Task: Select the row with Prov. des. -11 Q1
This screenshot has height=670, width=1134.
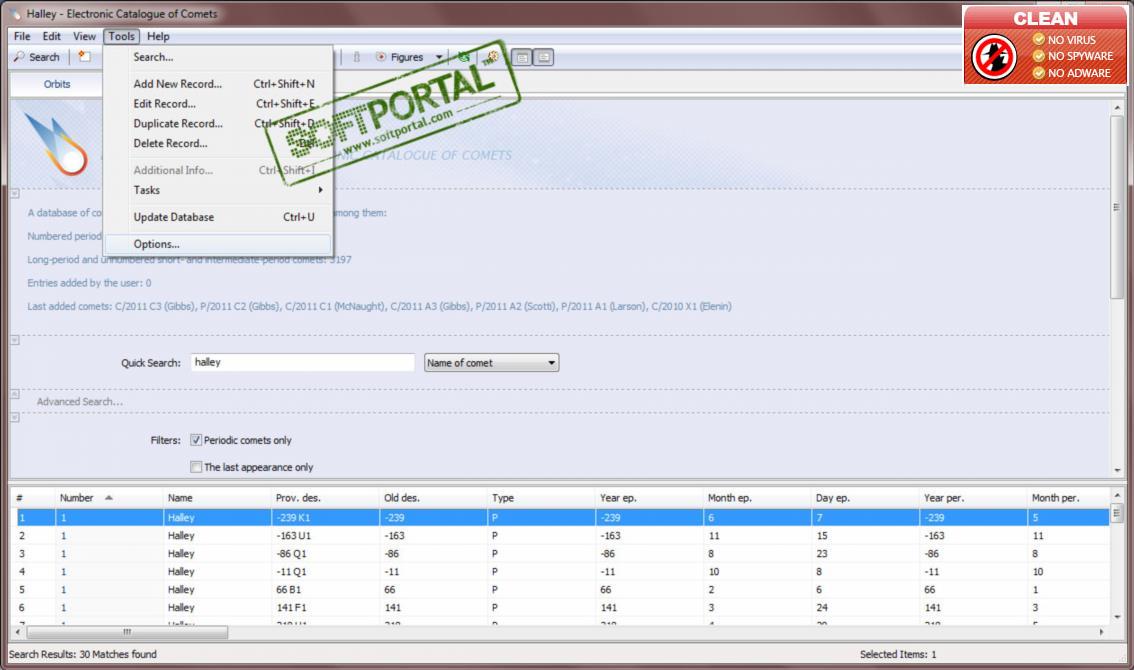Action: (x=560, y=572)
